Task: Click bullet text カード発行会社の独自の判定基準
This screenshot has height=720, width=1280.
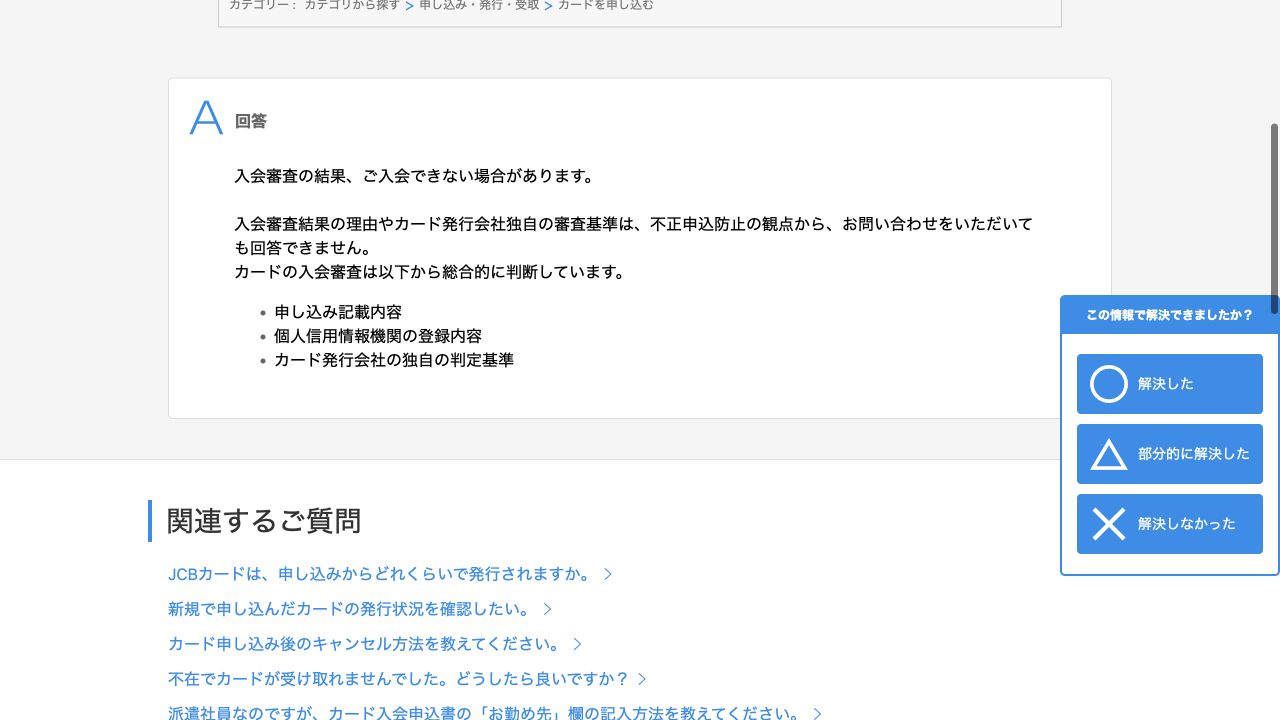Action: pos(394,360)
